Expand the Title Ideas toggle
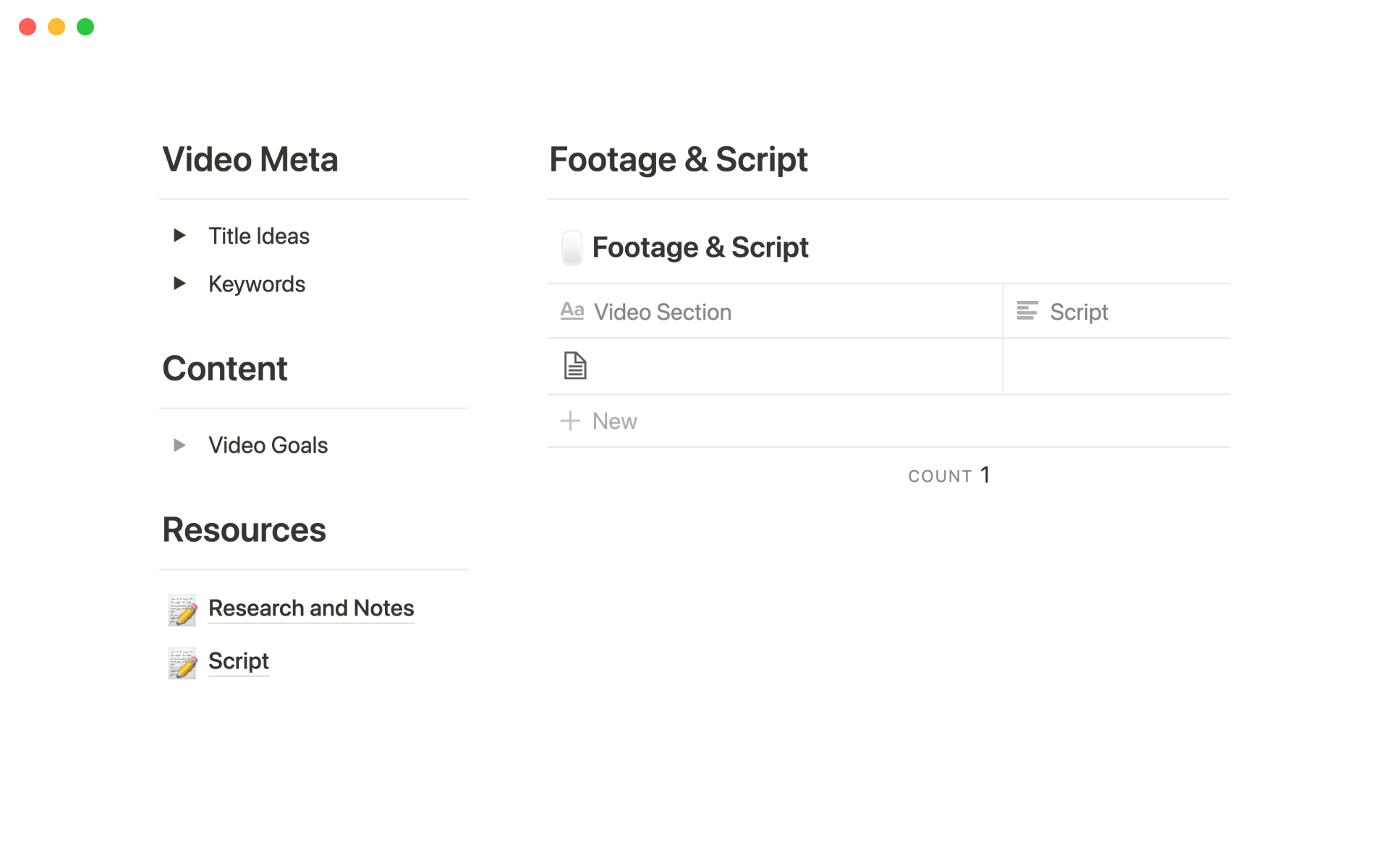The image size is (1389, 868). point(179,236)
